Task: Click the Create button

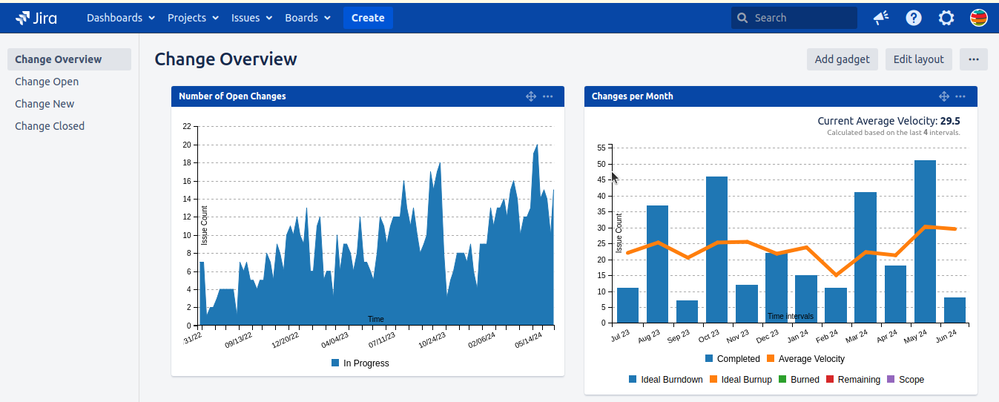Action: point(368,18)
